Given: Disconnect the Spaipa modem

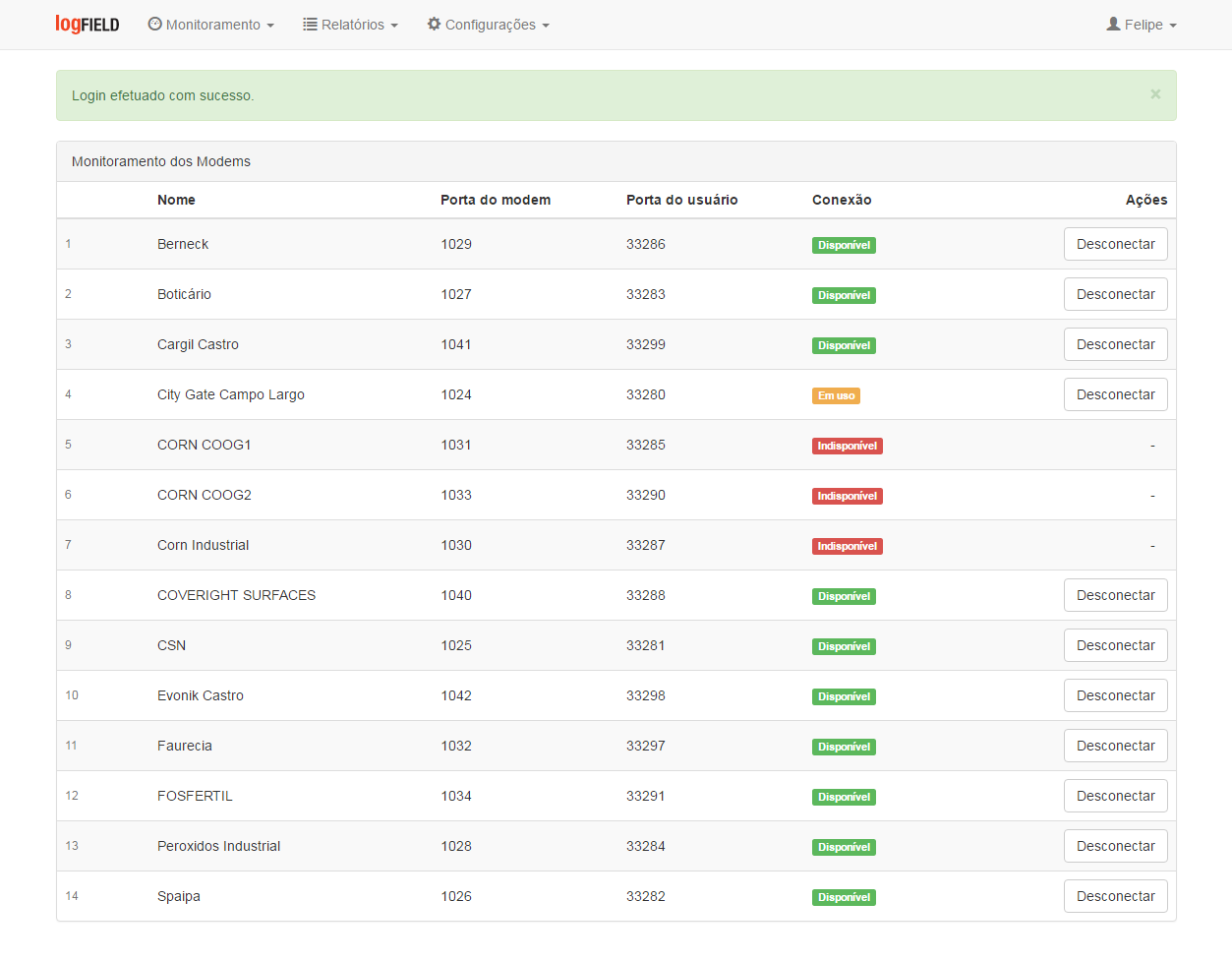Looking at the screenshot, I should pyautogui.click(x=1116, y=896).
